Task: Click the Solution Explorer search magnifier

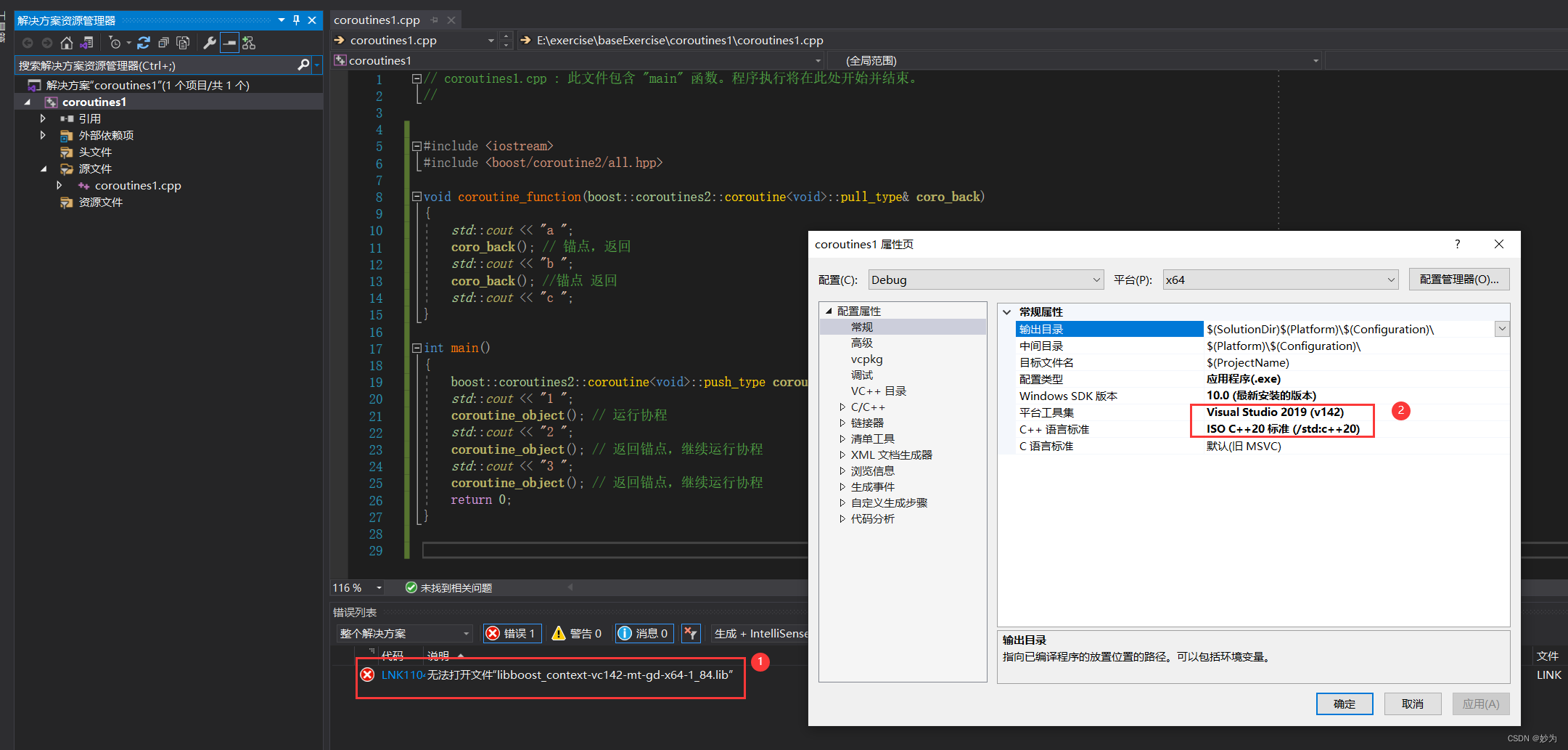Action: point(303,65)
